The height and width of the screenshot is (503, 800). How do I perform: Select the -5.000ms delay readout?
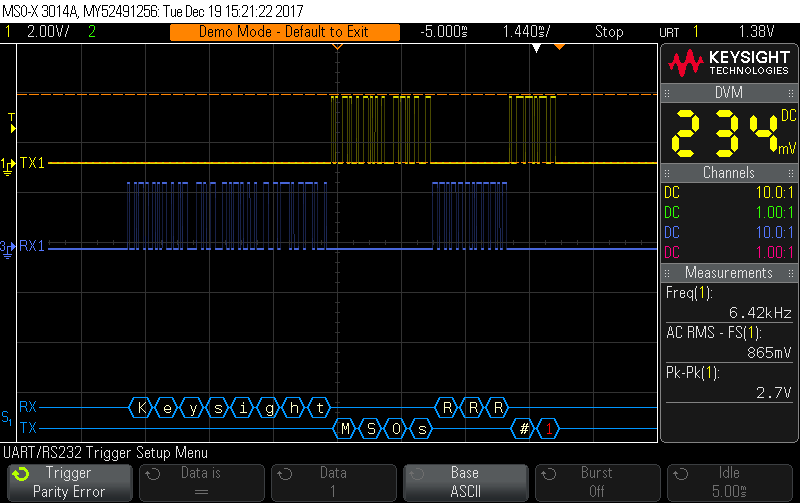444,32
